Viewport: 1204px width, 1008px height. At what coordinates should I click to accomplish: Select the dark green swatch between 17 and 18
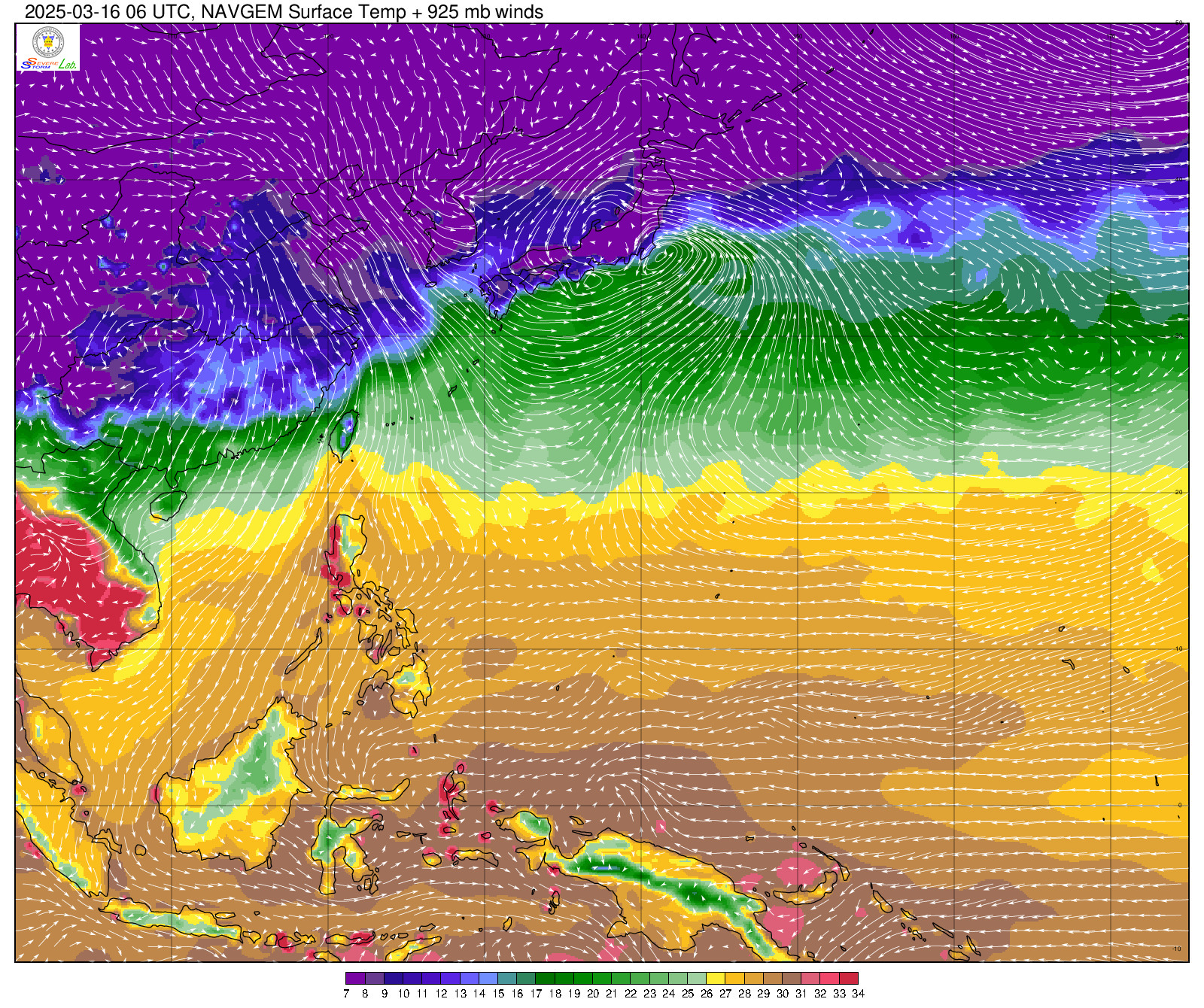545,978
